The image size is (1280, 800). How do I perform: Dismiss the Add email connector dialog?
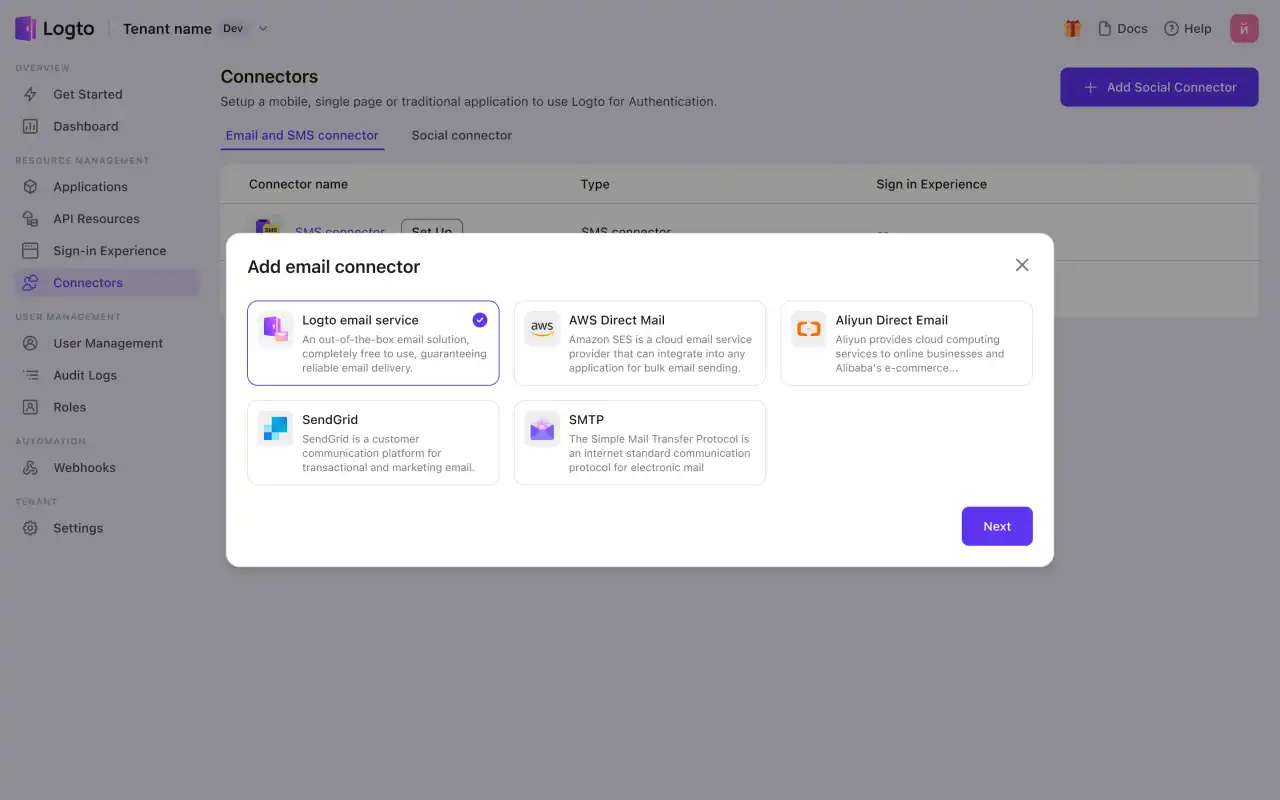(x=1022, y=265)
